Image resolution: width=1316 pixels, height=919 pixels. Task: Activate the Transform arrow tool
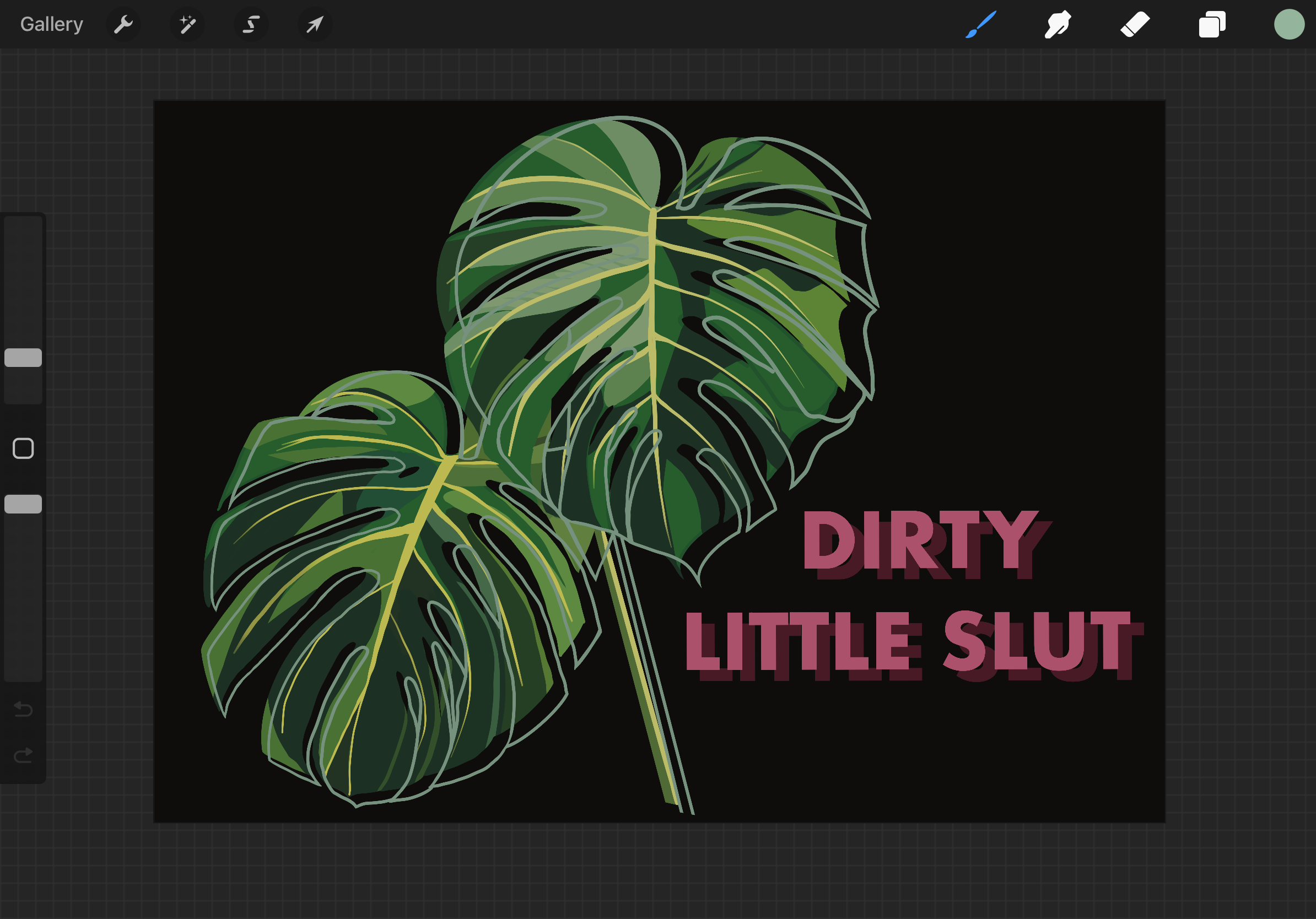click(315, 25)
